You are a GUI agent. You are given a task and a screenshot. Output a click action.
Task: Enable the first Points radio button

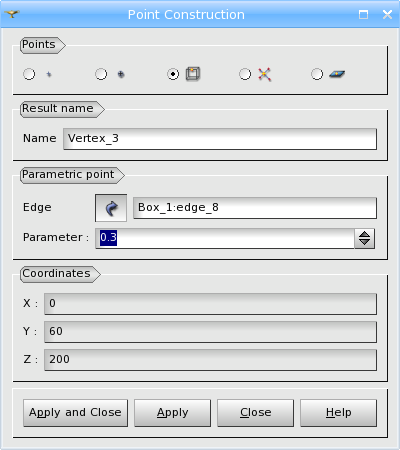29,74
